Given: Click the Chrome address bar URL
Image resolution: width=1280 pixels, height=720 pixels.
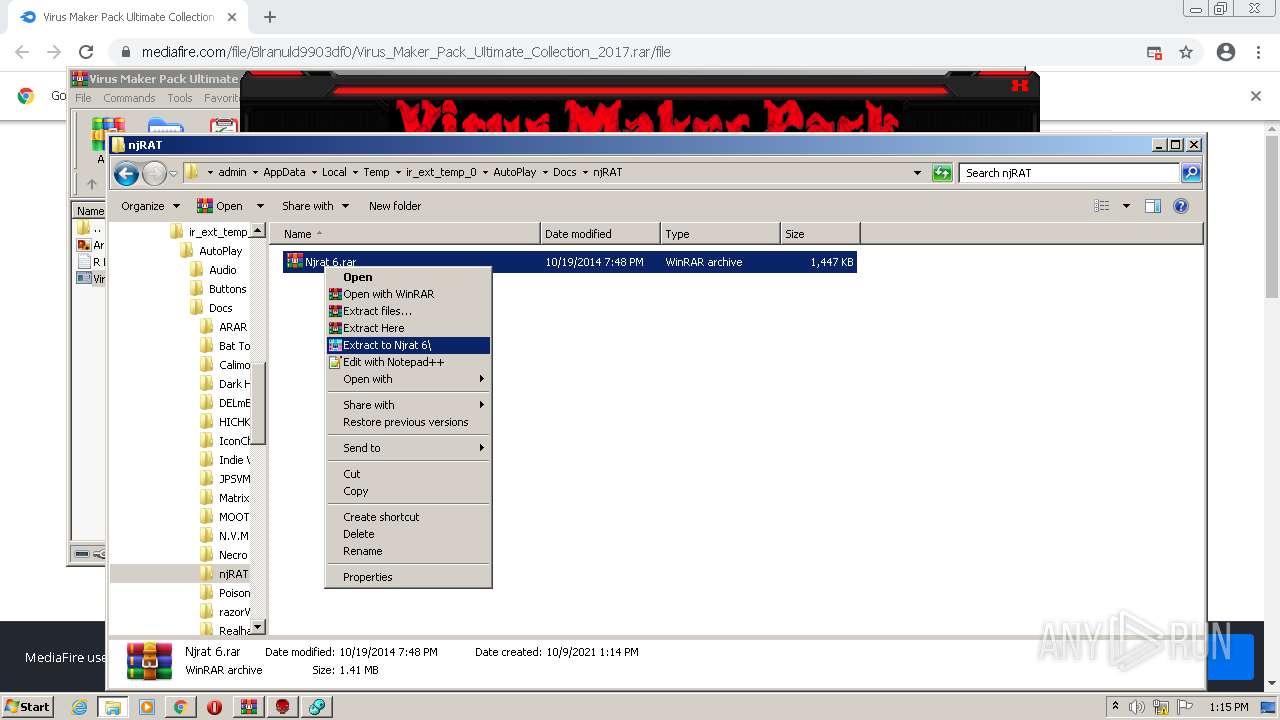Looking at the screenshot, I should (406, 52).
